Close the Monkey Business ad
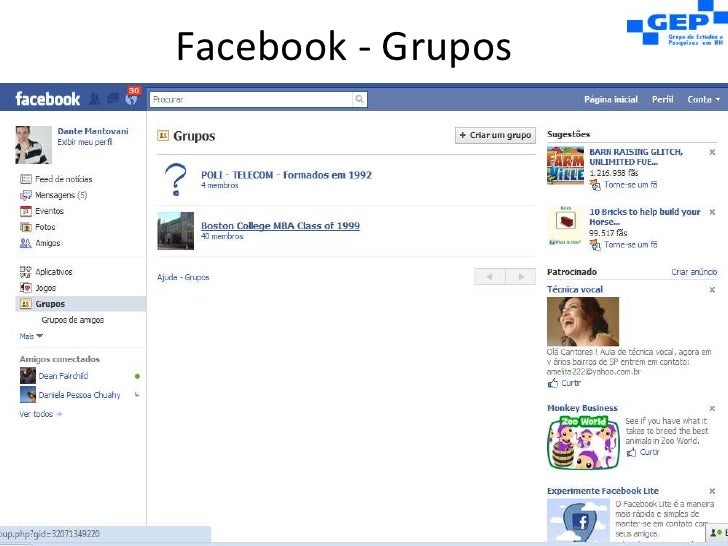Image resolution: width=728 pixels, height=546 pixels. [712, 409]
